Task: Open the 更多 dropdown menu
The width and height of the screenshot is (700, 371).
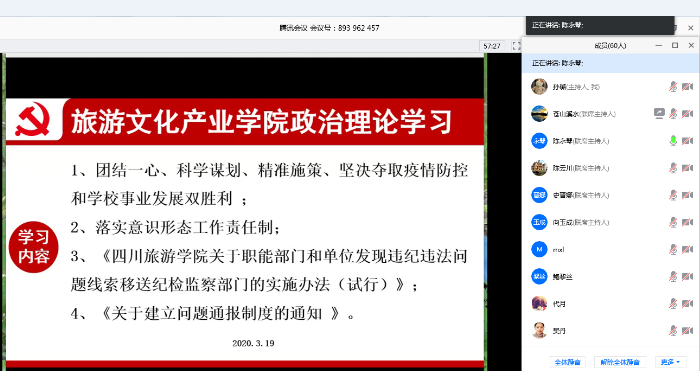Action: point(671,362)
